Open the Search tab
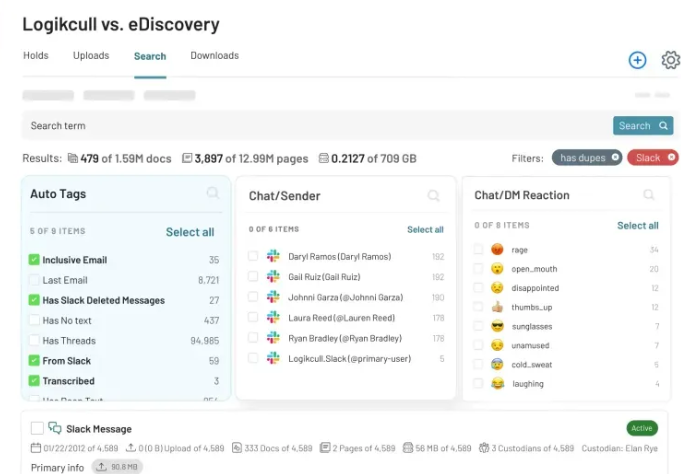Image resolution: width=681 pixels, height=474 pixels. (x=150, y=56)
